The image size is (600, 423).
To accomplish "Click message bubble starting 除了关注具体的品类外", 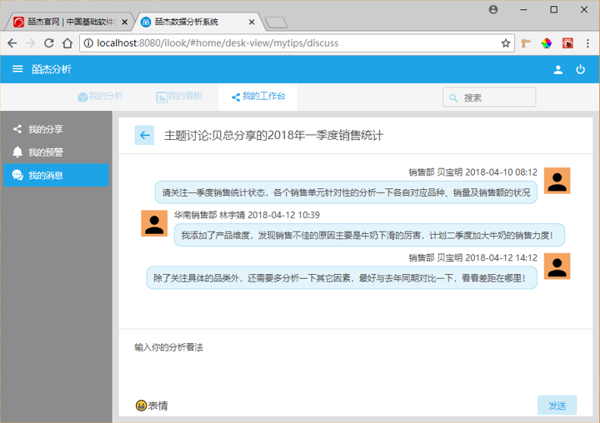I will coord(342,278).
